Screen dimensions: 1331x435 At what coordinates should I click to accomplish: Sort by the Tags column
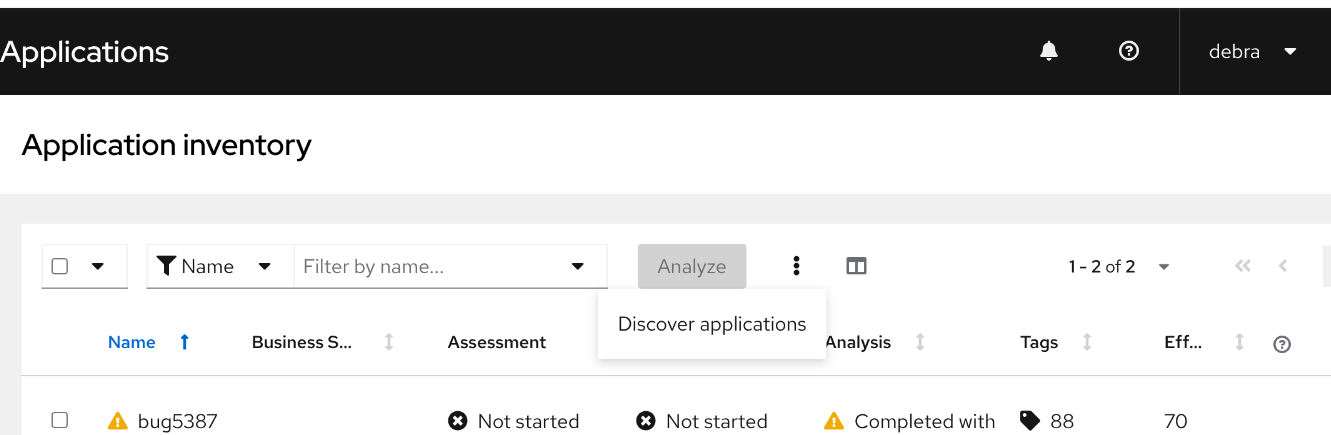click(1039, 342)
